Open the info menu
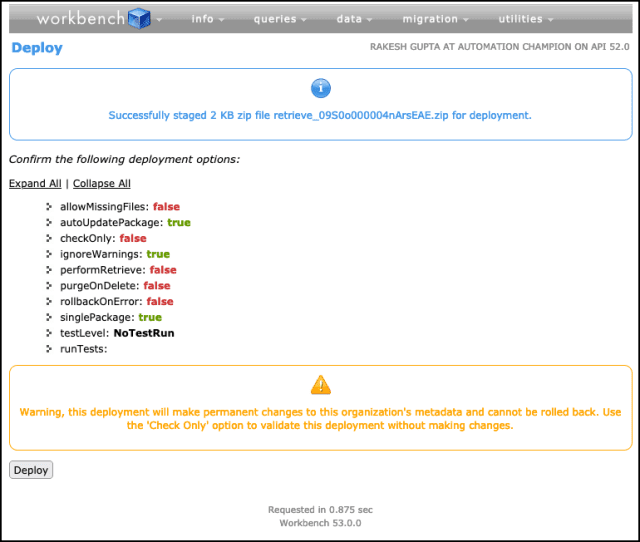The image size is (640, 542). tap(207, 19)
